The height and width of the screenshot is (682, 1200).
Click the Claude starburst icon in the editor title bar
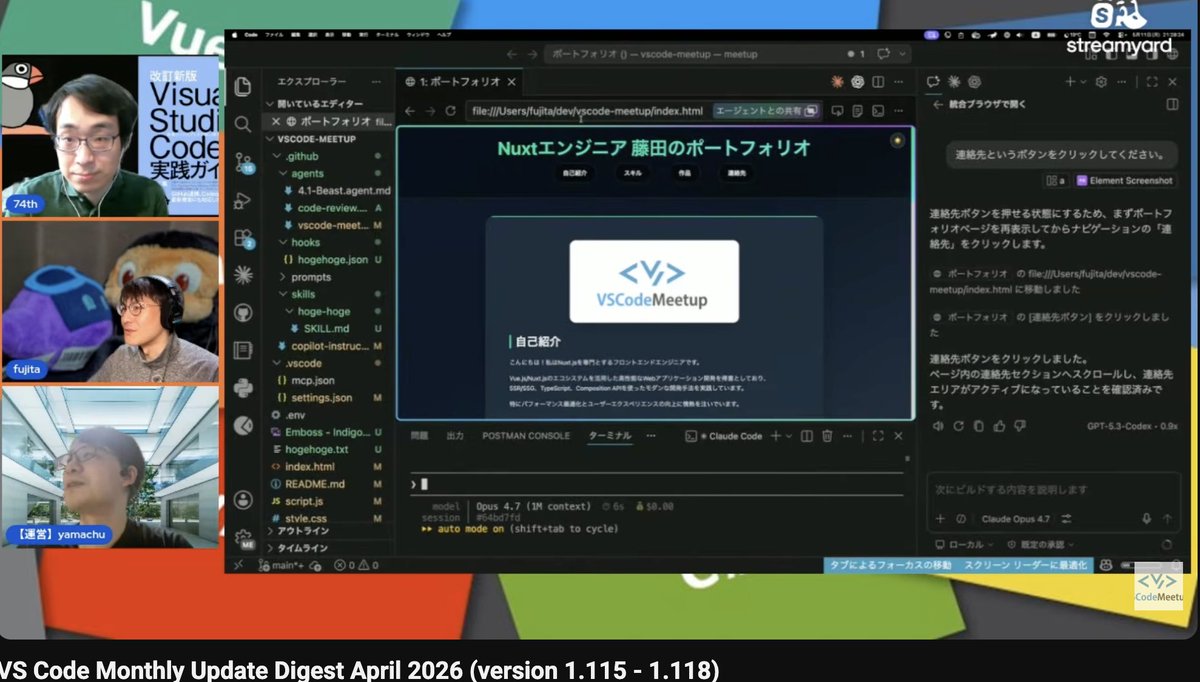837,82
